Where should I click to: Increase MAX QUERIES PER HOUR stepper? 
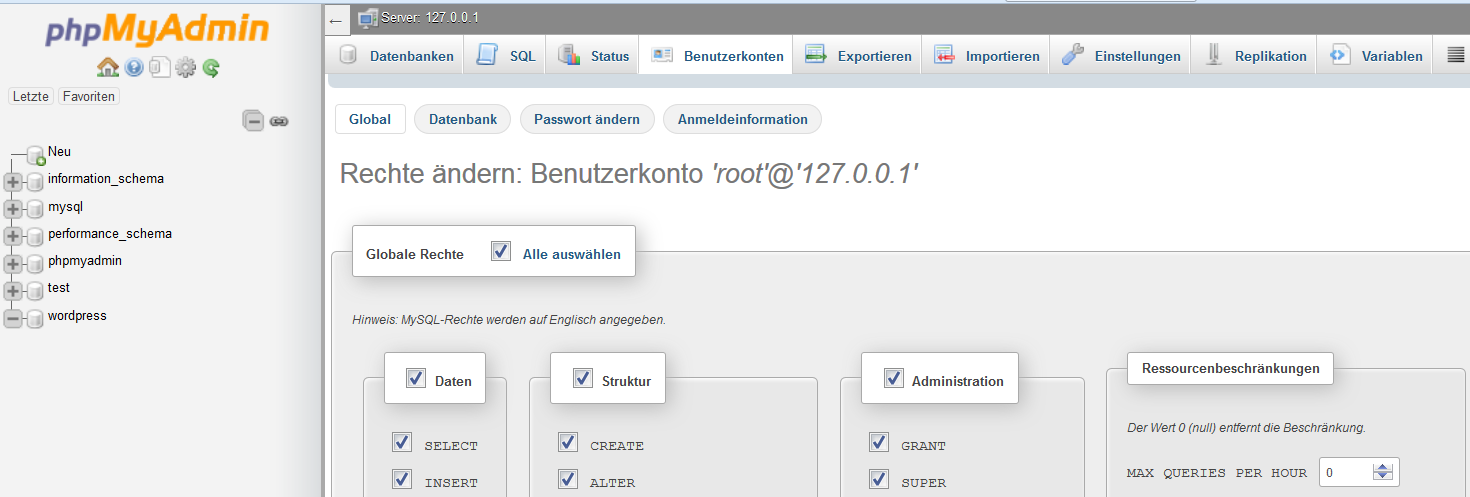click(x=1383, y=467)
